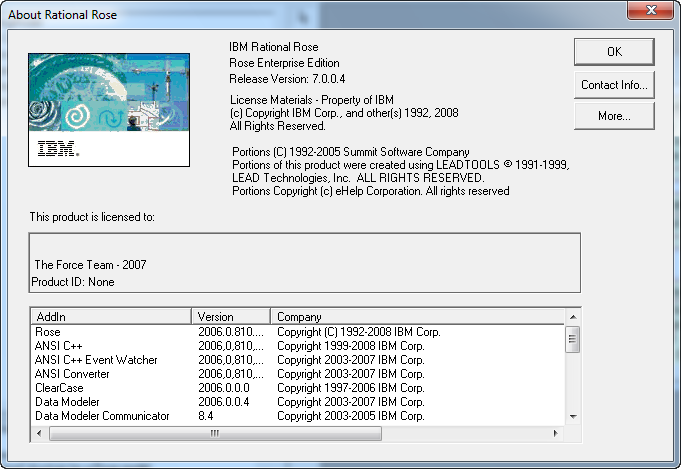Screen dimensions: 681x469
Task: Click the OK button
Action: point(614,52)
